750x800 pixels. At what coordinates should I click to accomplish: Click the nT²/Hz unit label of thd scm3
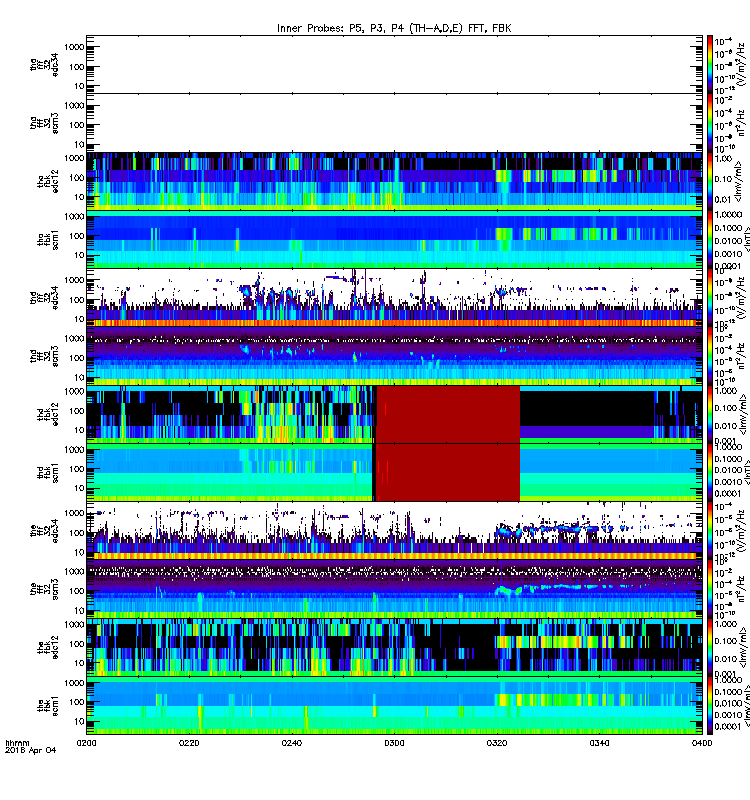(743, 357)
